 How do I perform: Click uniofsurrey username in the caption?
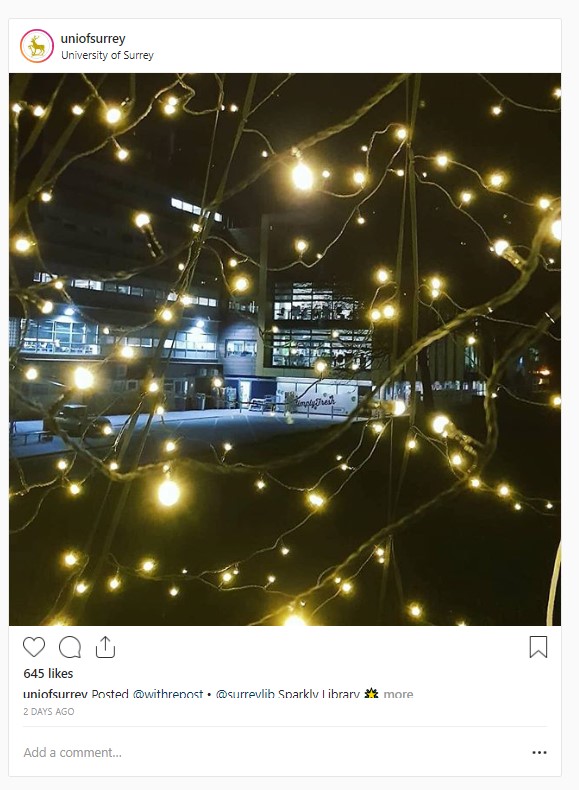click(x=55, y=694)
